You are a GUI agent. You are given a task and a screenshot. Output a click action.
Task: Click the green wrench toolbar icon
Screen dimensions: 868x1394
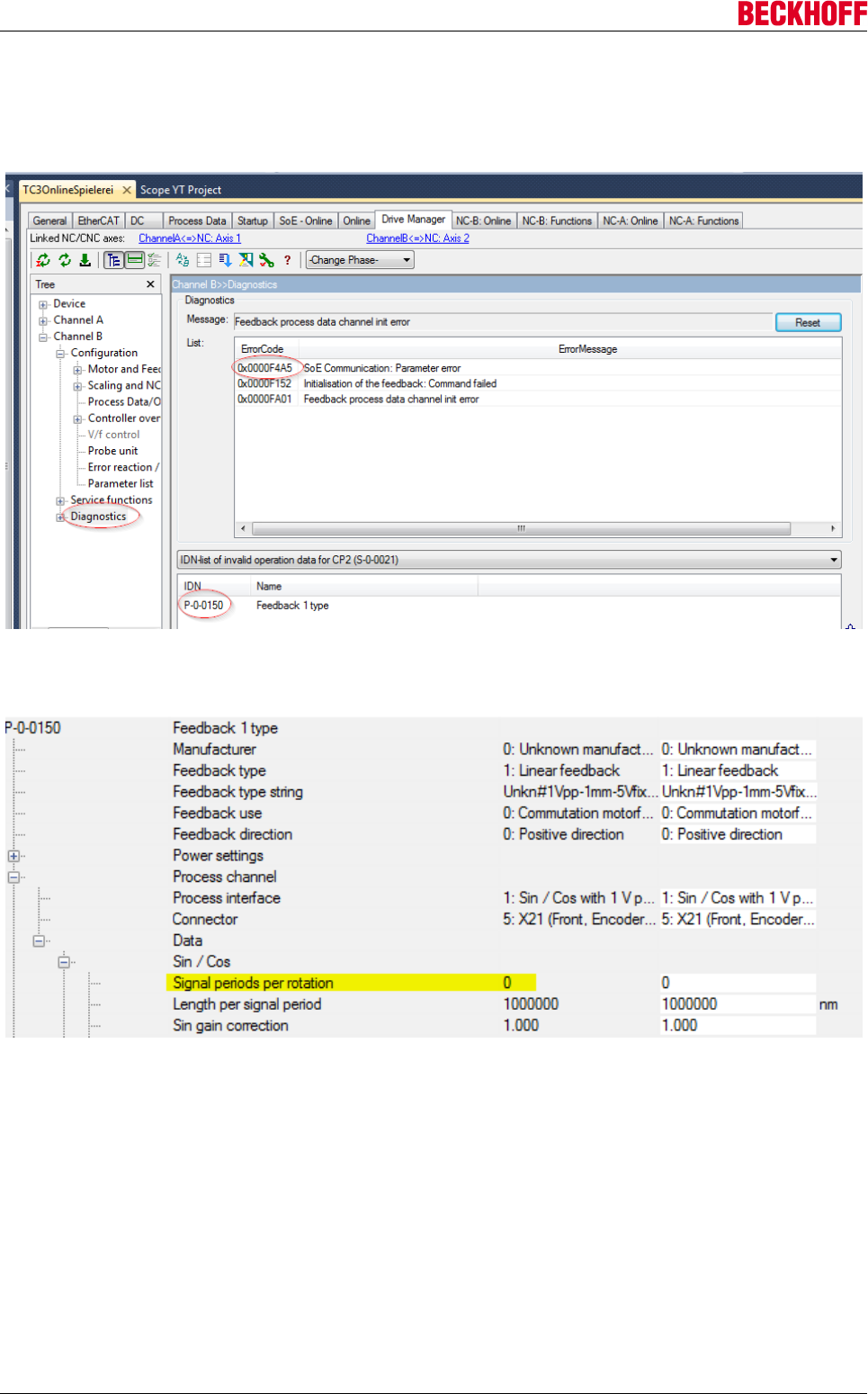click(266, 260)
